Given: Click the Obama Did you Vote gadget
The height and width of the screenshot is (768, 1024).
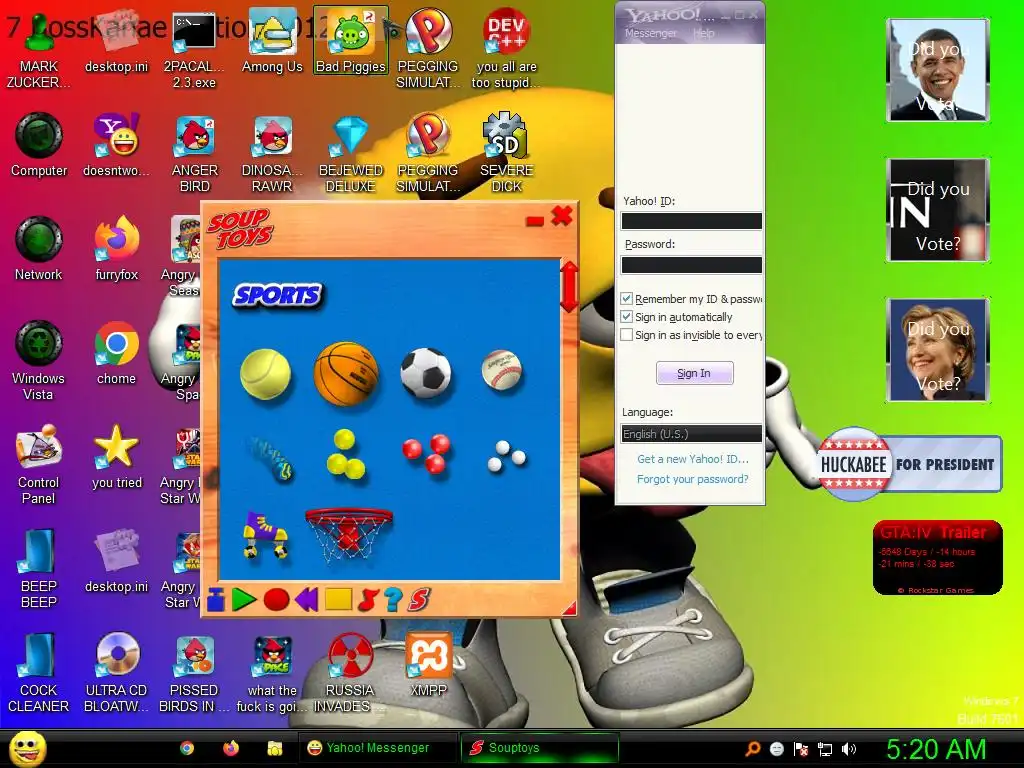Looking at the screenshot, I should tap(938, 70).
